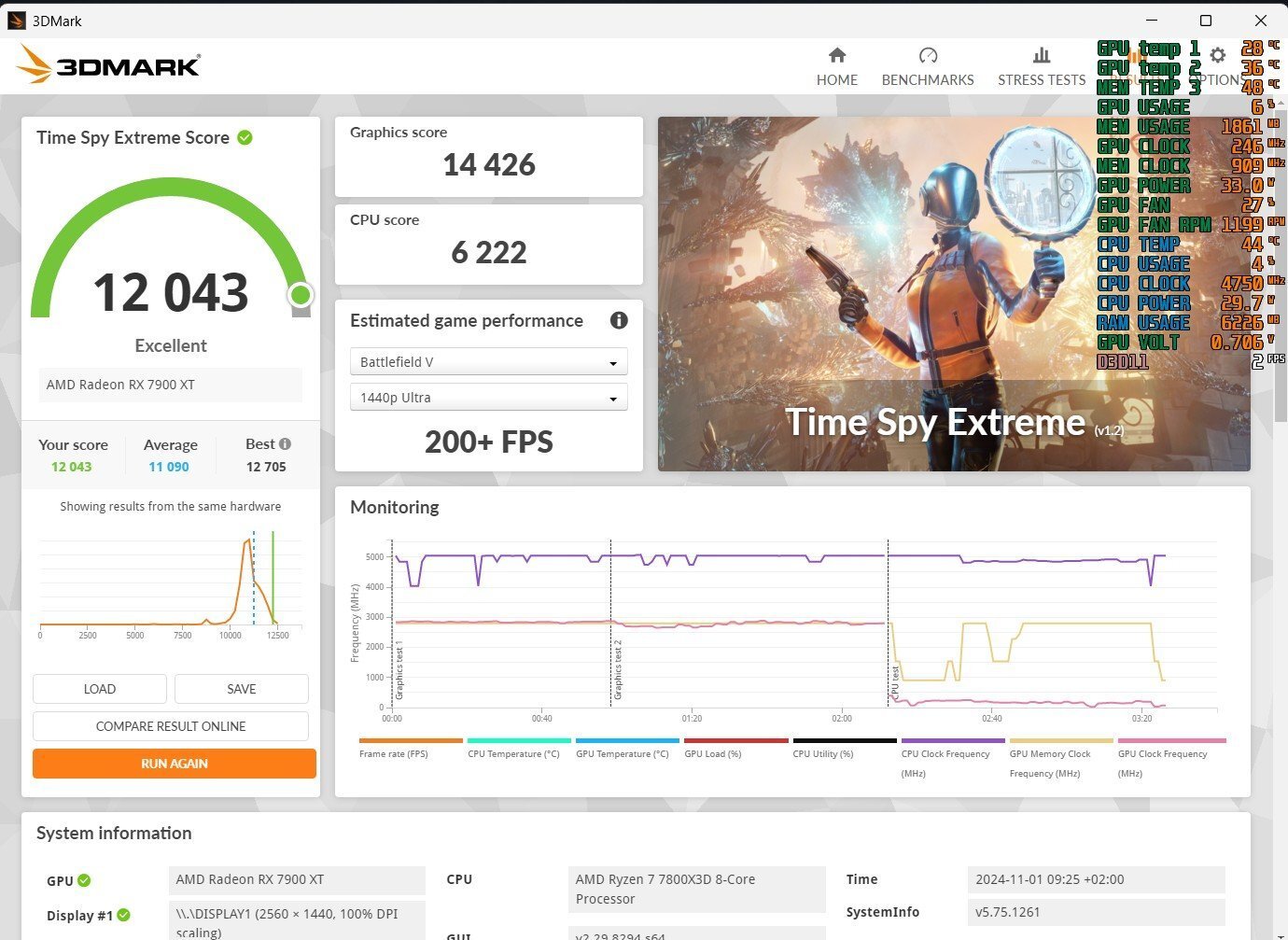Viewport: 1288px width, 940px height.
Task: Open the Home navigation icon
Action: click(837, 55)
